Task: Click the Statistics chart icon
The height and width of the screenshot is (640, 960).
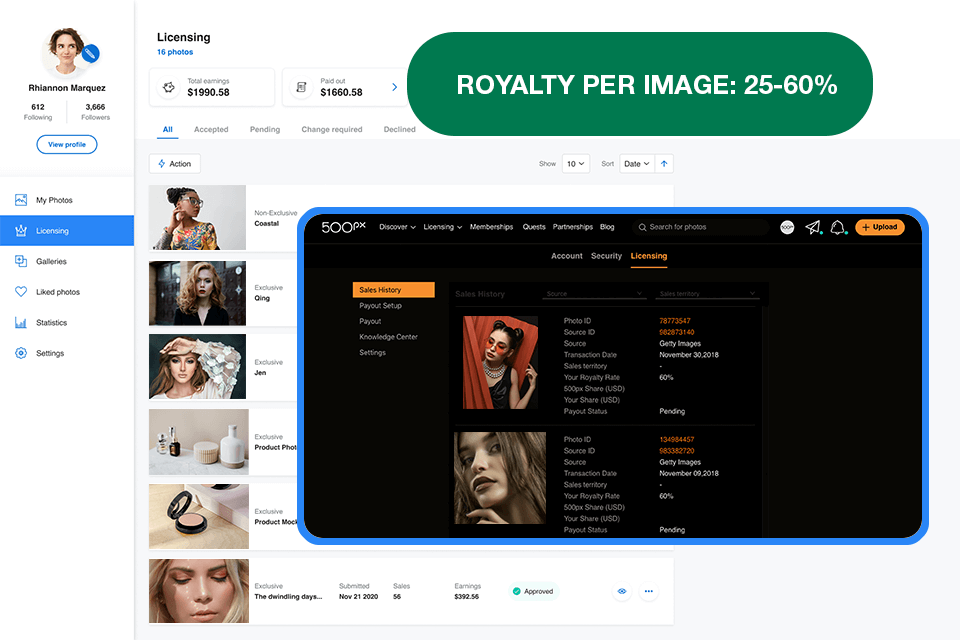Action: 21,323
